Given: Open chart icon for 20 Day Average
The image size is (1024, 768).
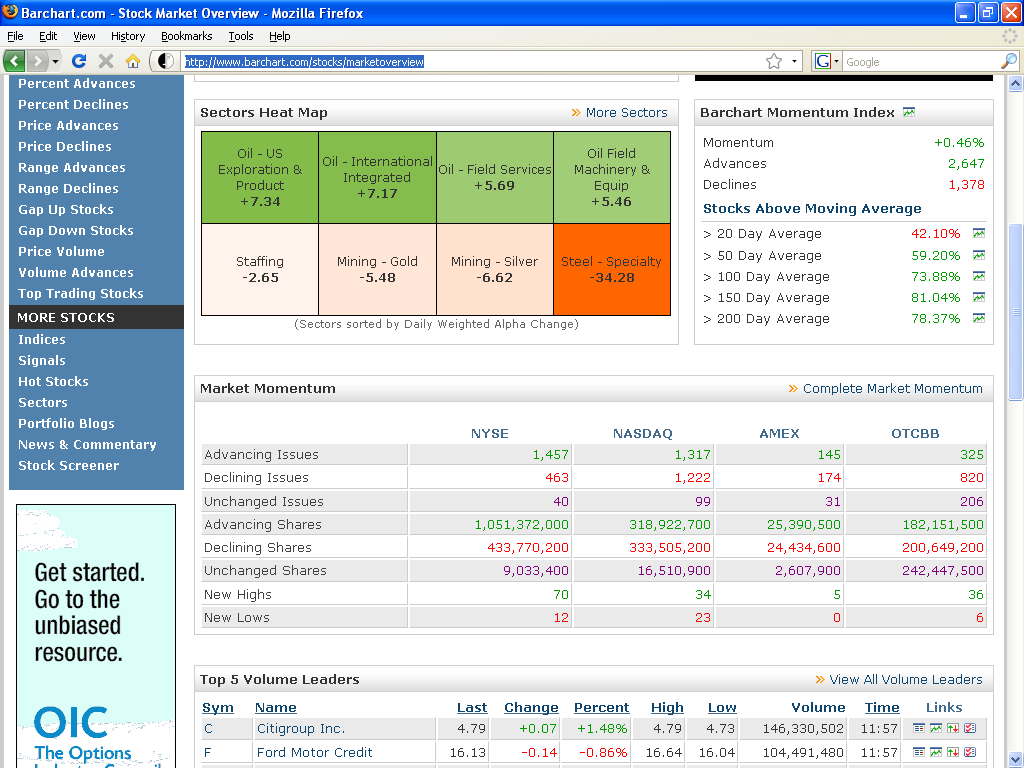Looking at the screenshot, I should [x=978, y=233].
